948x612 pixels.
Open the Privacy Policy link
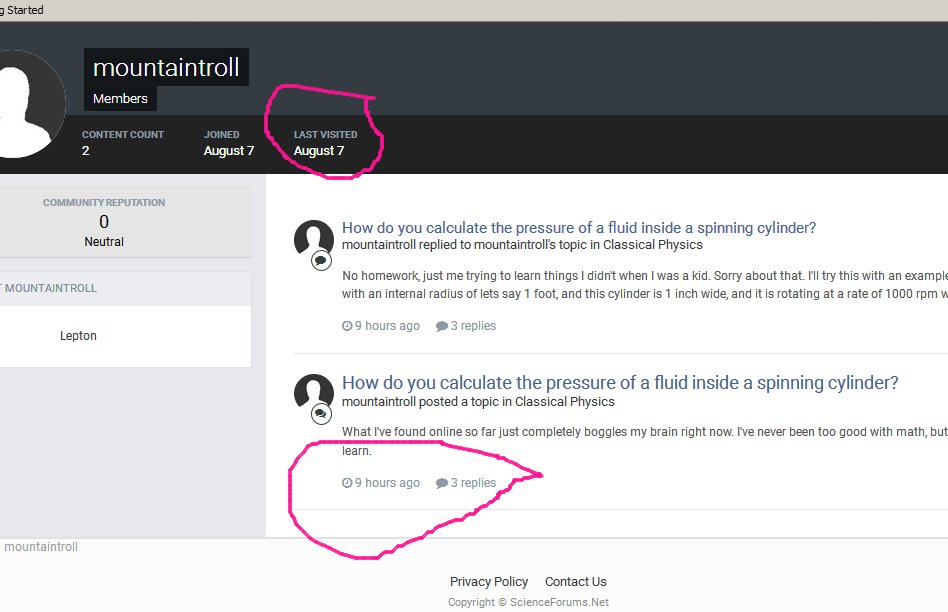tap(488, 582)
